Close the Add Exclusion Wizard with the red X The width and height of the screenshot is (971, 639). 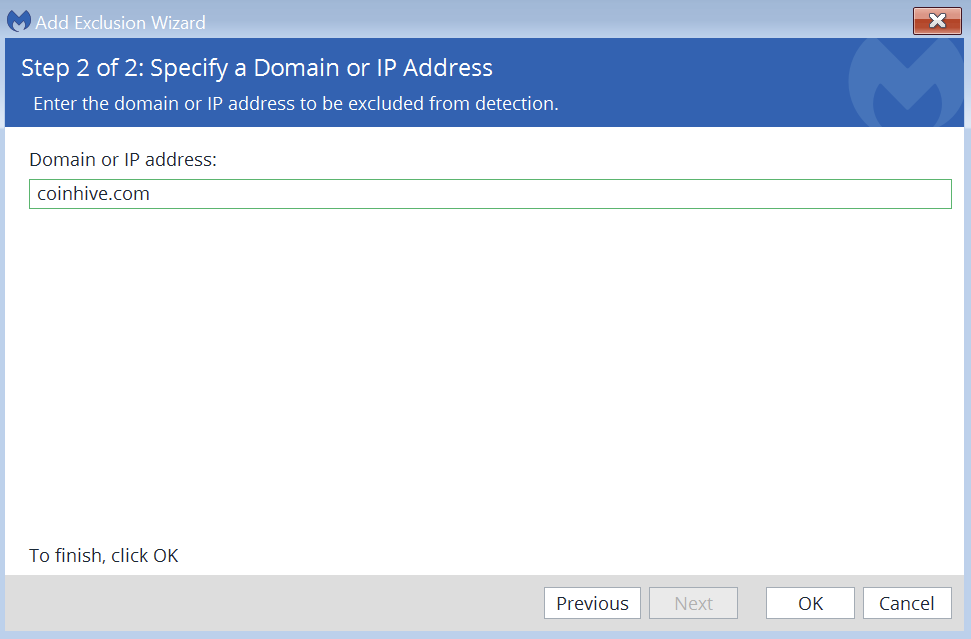(937, 21)
